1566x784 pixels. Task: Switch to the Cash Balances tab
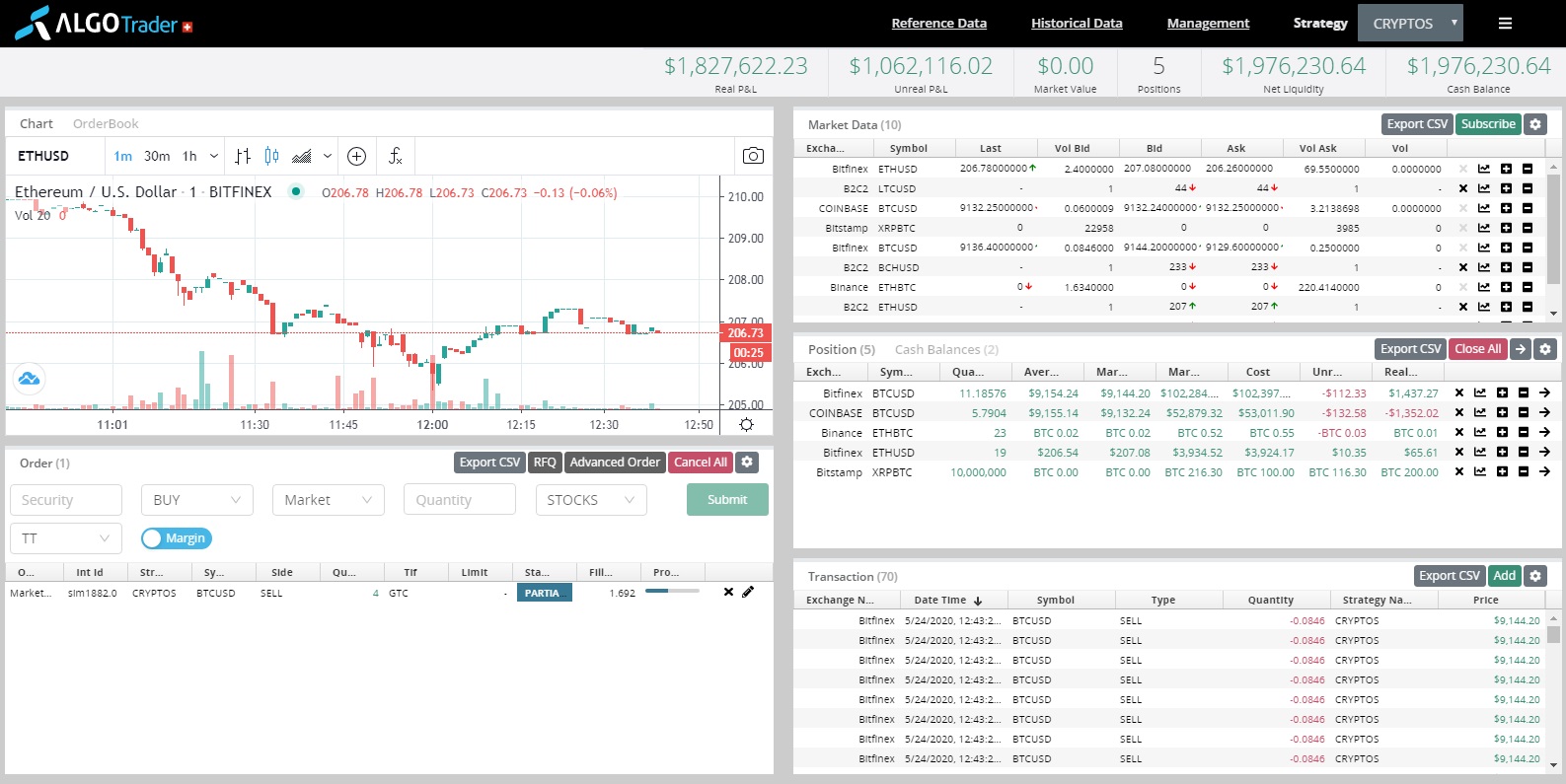pos(946,349)
